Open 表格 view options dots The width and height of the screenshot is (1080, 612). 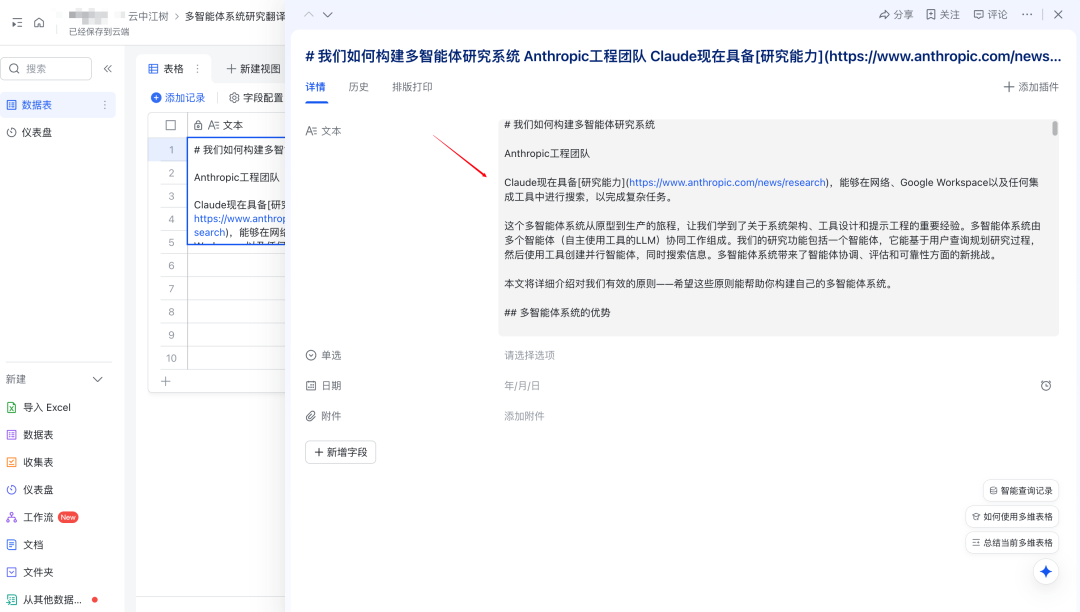coord(198,69)
